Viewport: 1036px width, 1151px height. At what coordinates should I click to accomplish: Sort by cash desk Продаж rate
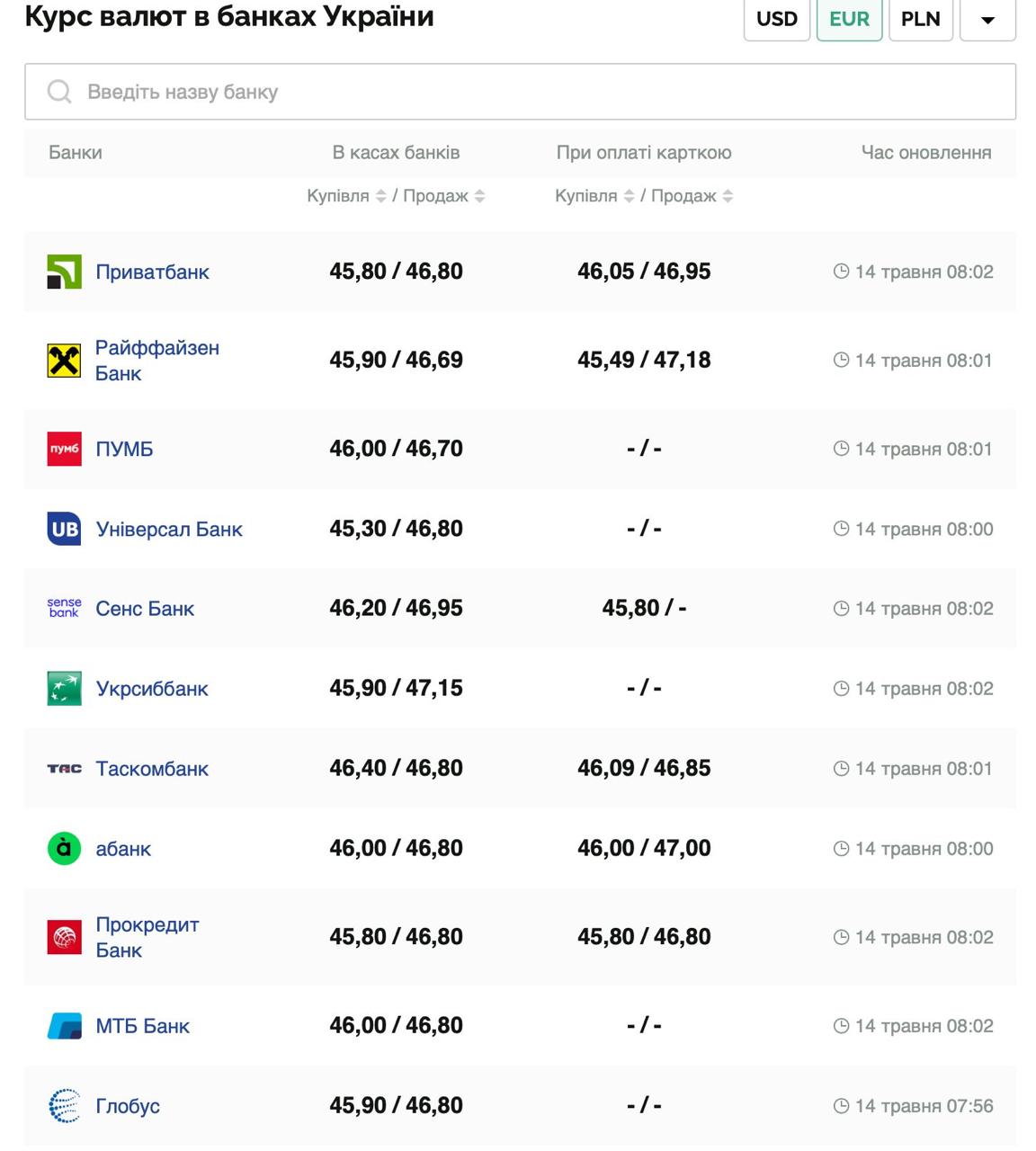480,196
